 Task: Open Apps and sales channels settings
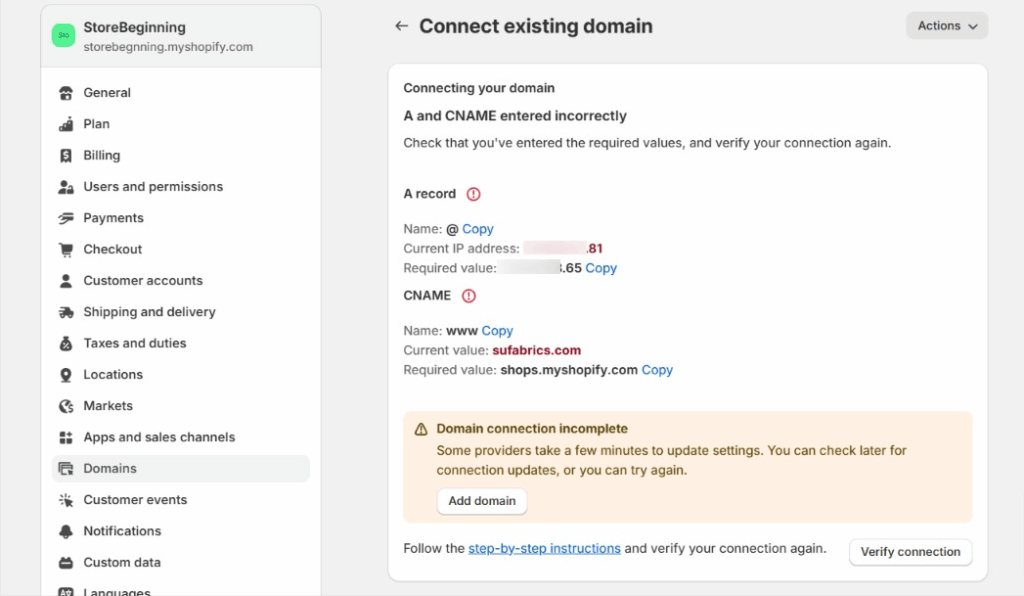(x=159, y=437)
